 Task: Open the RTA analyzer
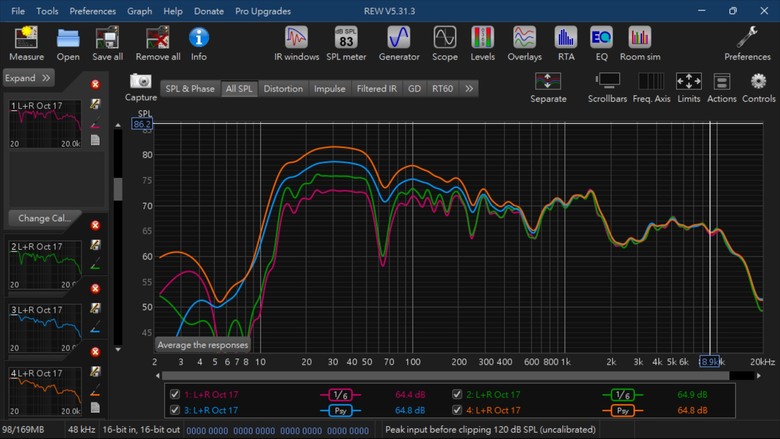(x=566, y=44)
